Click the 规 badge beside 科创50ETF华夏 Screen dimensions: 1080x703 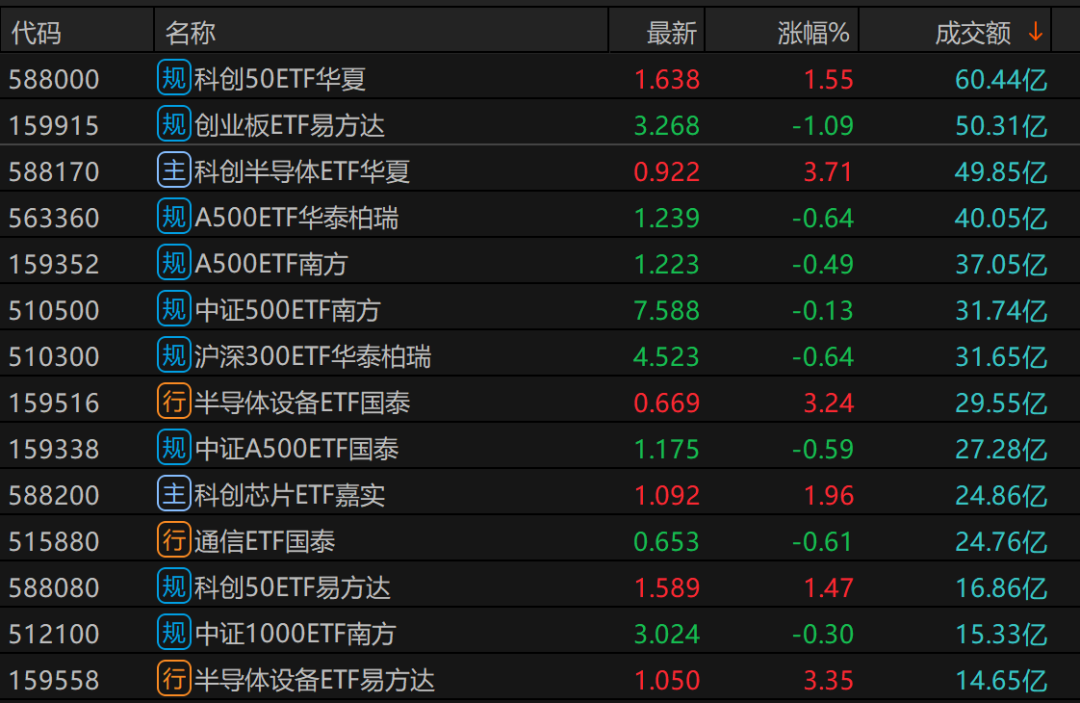tap(174, 78)
